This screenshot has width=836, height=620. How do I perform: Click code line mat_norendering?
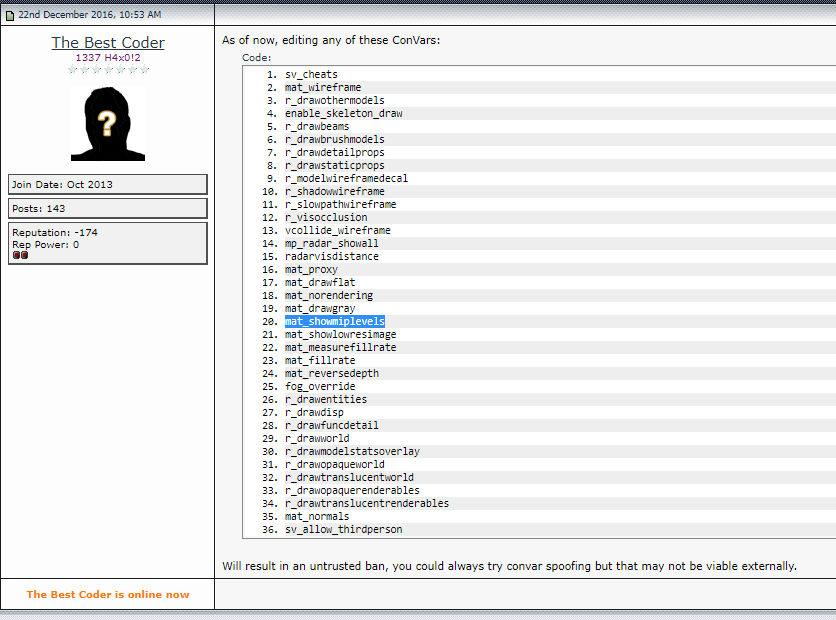[329, 295]
